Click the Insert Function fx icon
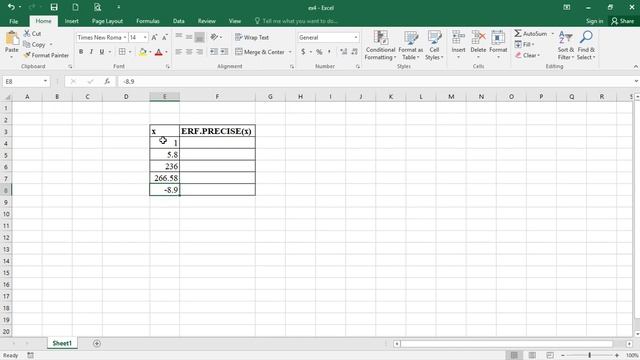 coord(107,82)
